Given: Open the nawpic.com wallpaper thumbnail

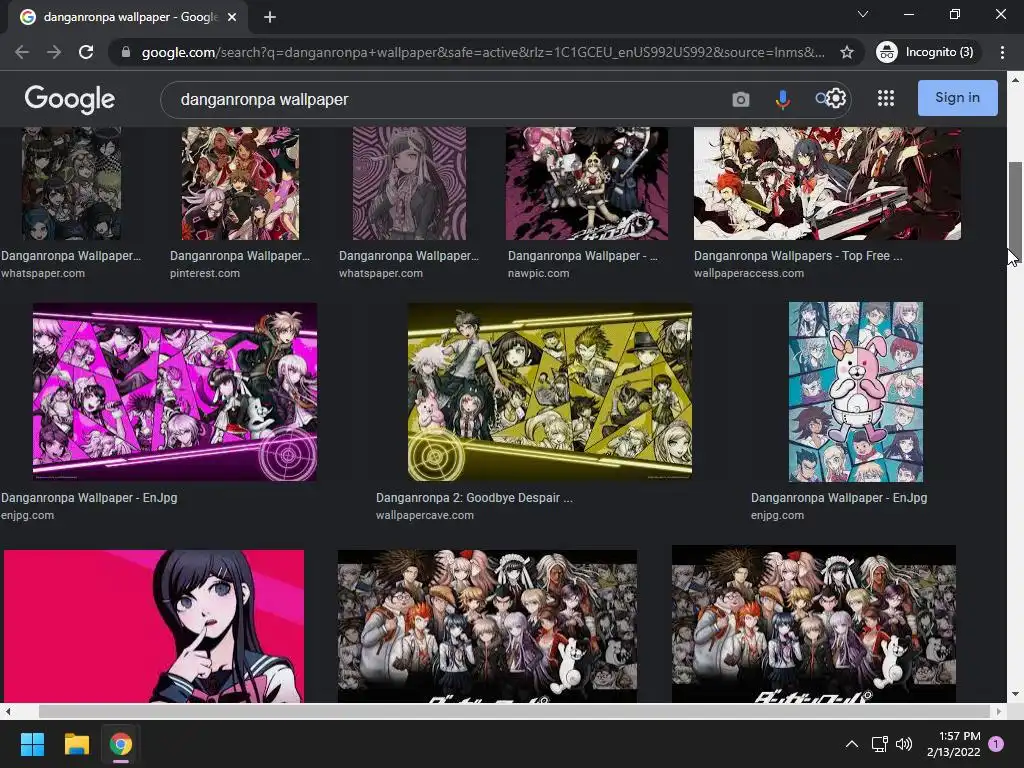Looking at the screenshot, I should (x=586, y=184).
